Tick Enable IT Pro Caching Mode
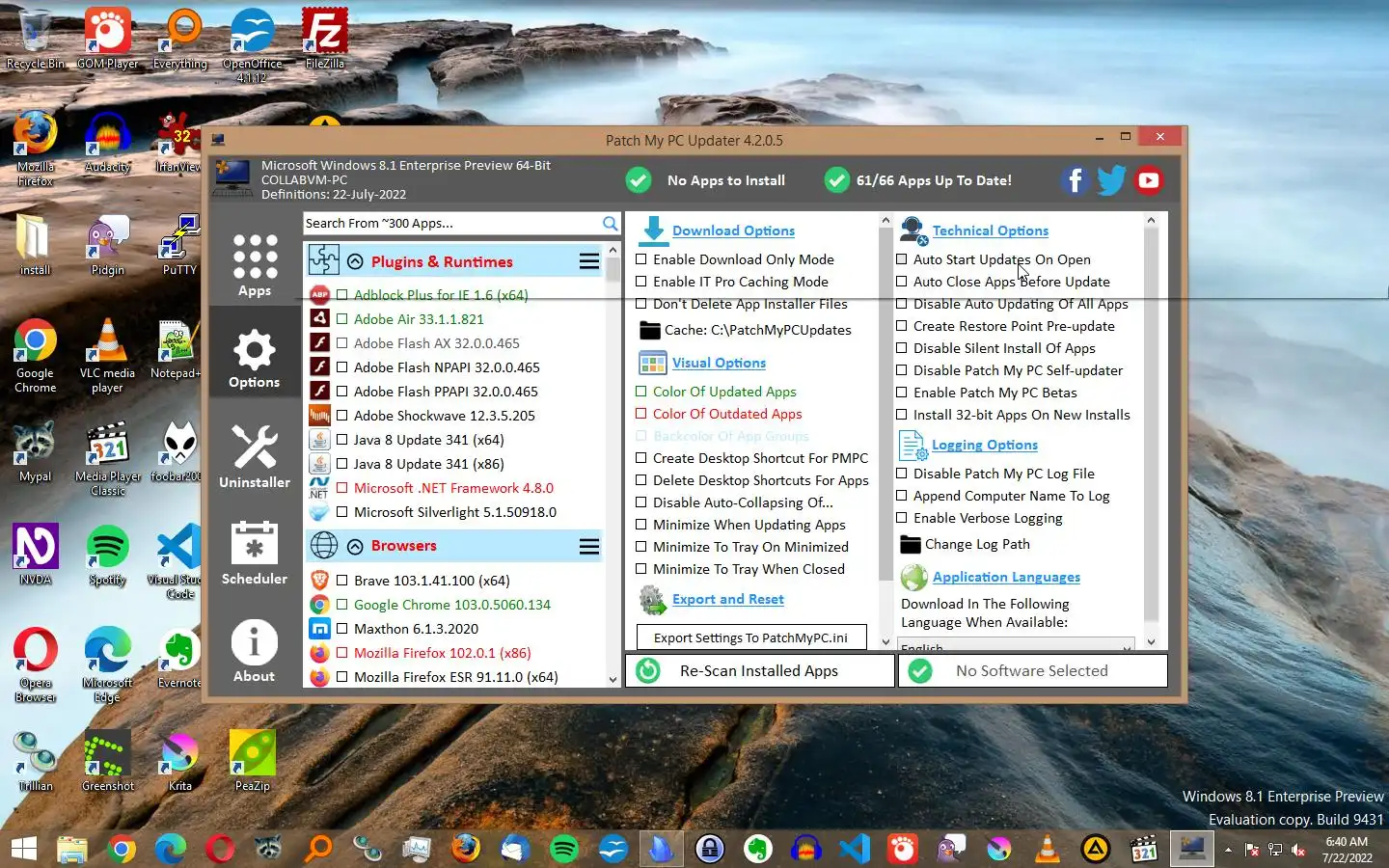The height and width of the screenshot is (868, 1389). pyautogui.click(x=641, y=282)
